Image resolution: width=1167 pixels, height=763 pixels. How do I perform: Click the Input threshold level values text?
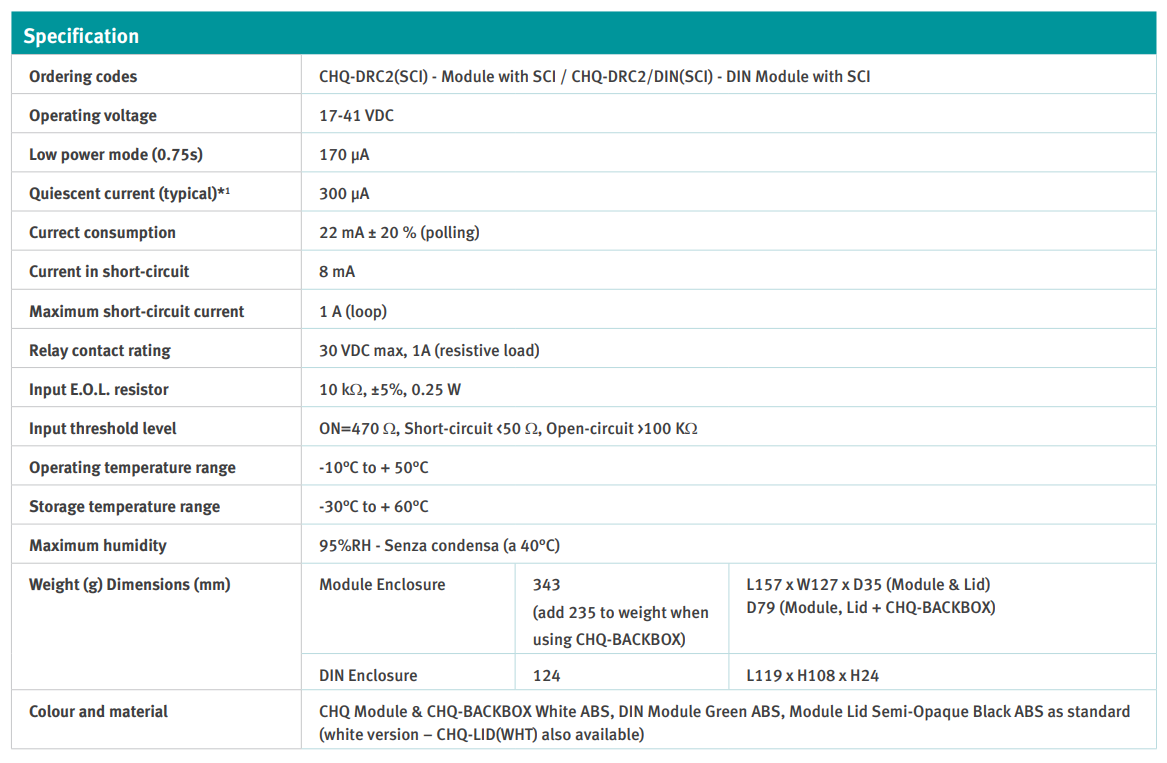[508, 429]
